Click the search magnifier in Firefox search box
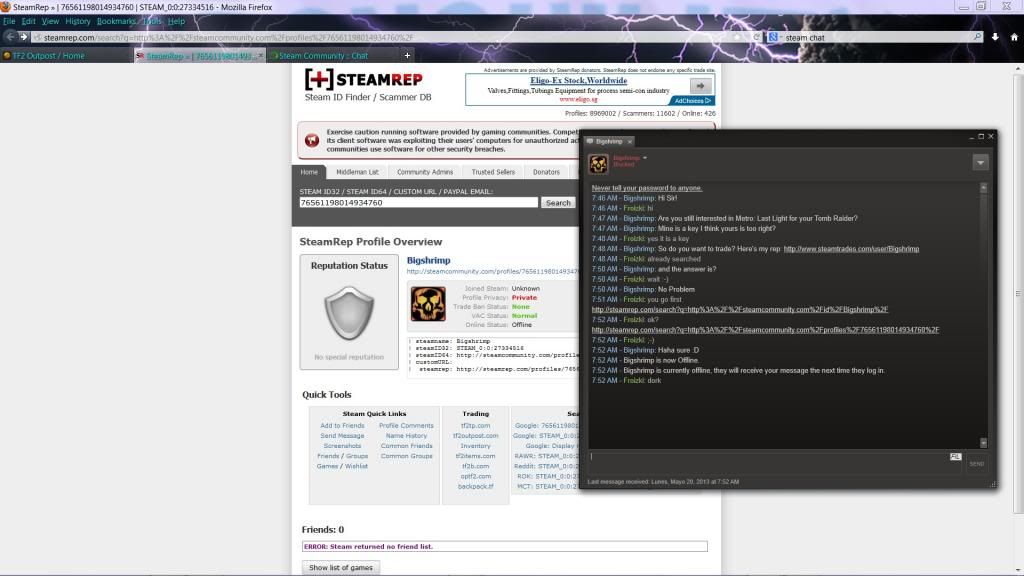Viewport: 1024px width, 576px height. (x=977, y=37)
